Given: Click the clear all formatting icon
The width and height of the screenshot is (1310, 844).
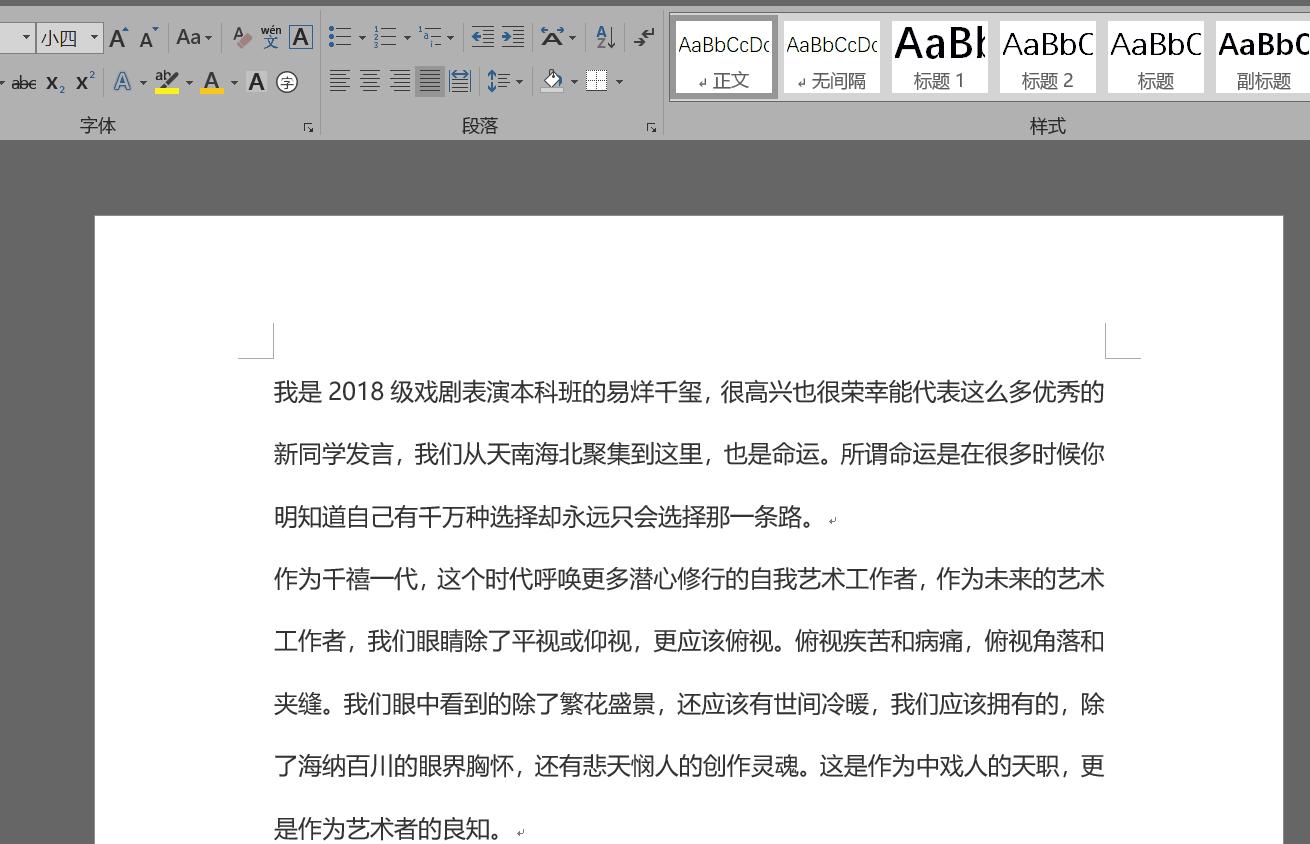Looking at the screenshot, I should [x=241, y=37].
